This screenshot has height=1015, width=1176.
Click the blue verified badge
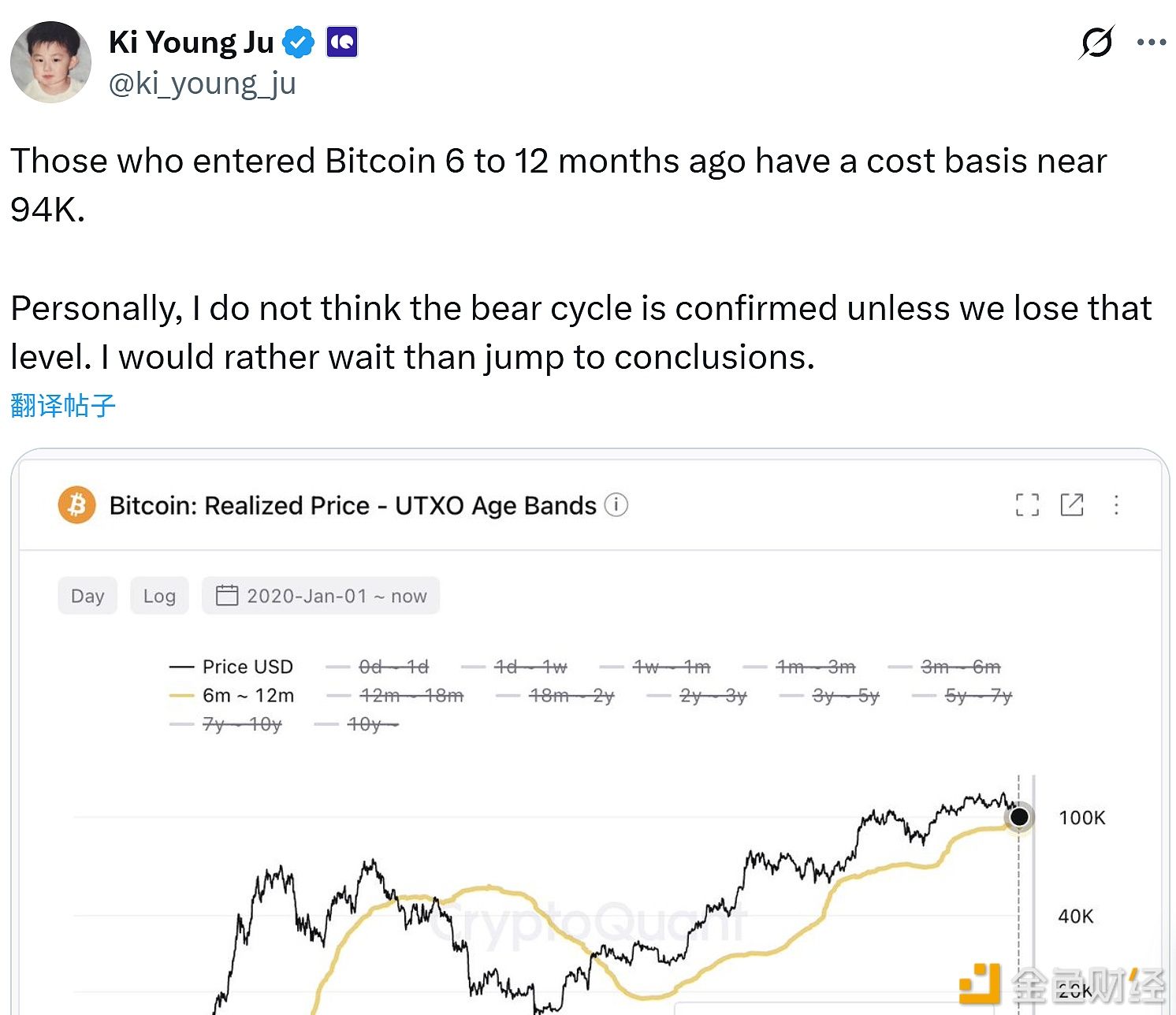click(x=299, y=42)
